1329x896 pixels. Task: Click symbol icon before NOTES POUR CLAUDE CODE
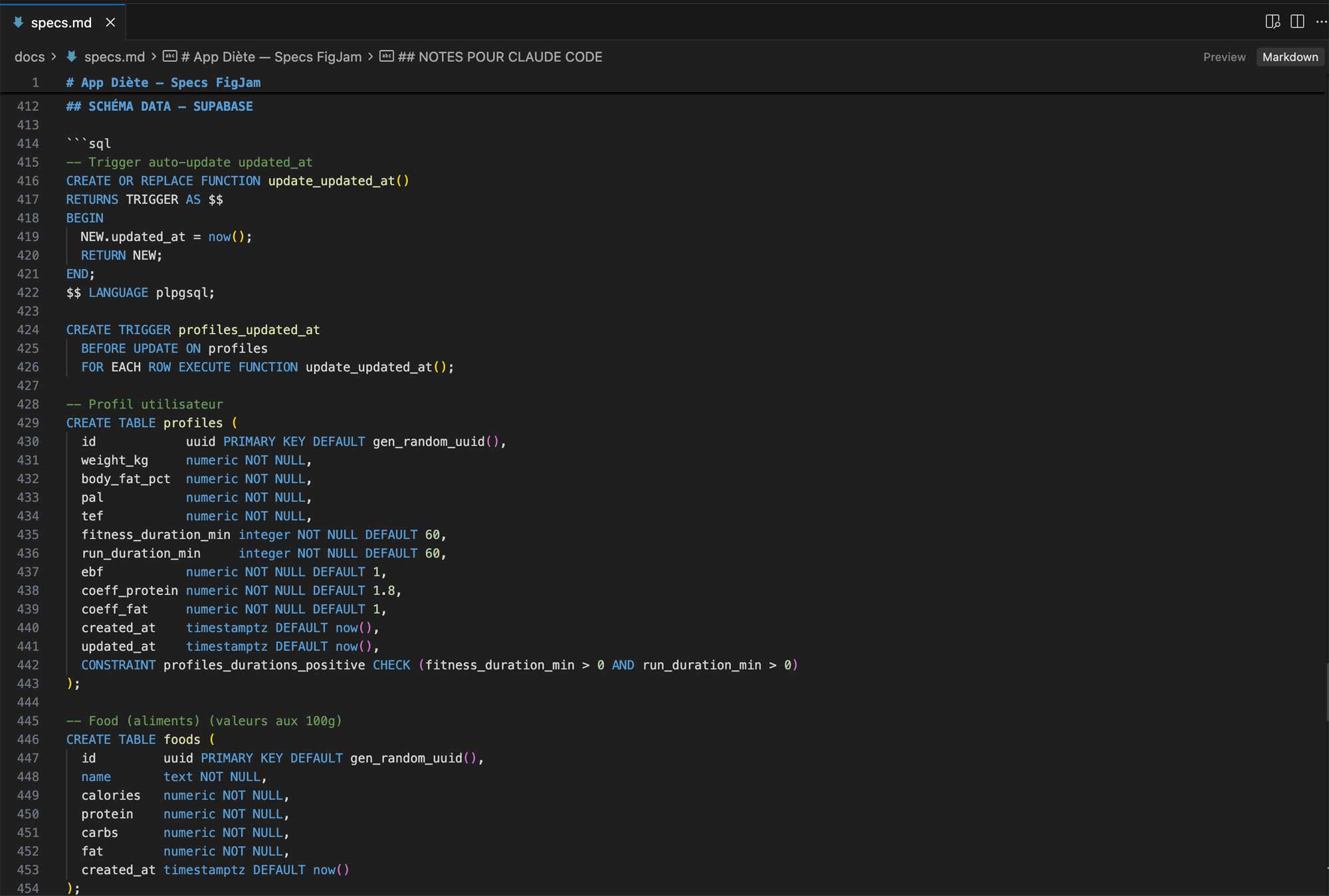pyautogui.click(x=387, y=56)
